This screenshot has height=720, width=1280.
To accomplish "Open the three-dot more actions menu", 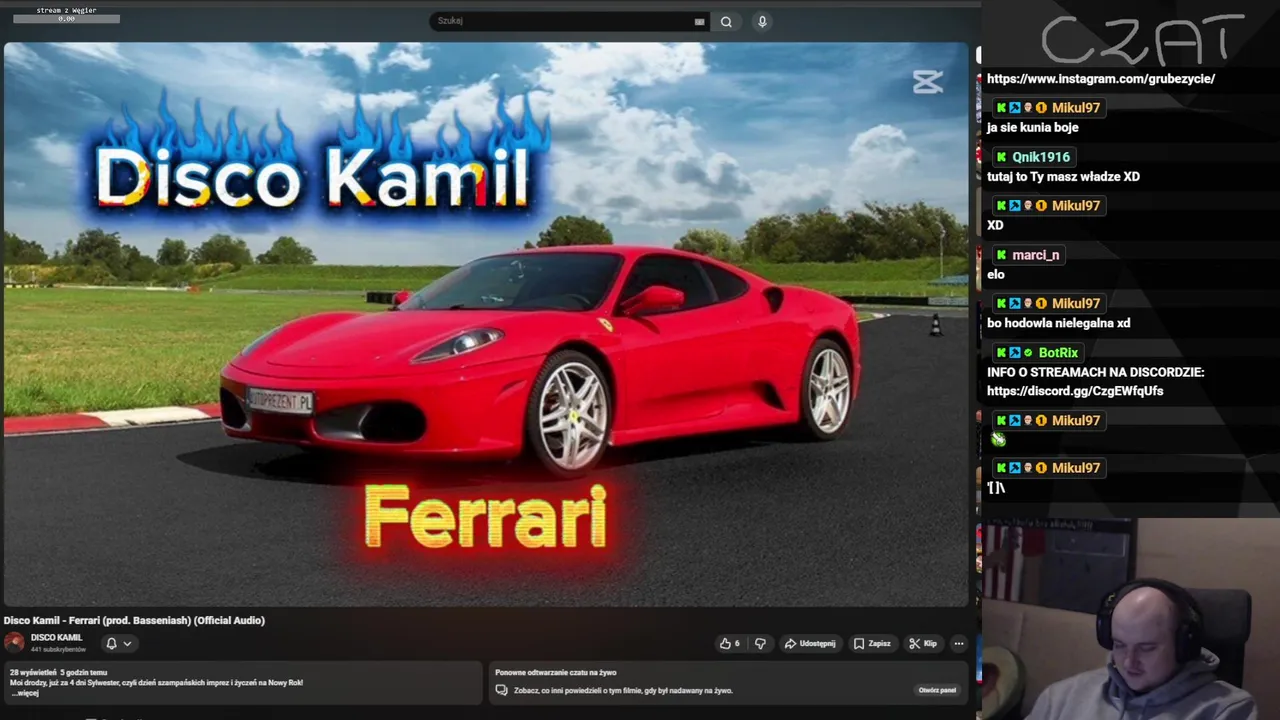I will (958, 644).
